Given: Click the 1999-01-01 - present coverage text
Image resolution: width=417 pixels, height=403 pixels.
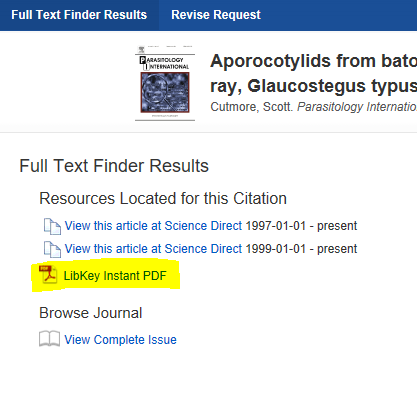Looking at the screenshot, I should 301,249.
